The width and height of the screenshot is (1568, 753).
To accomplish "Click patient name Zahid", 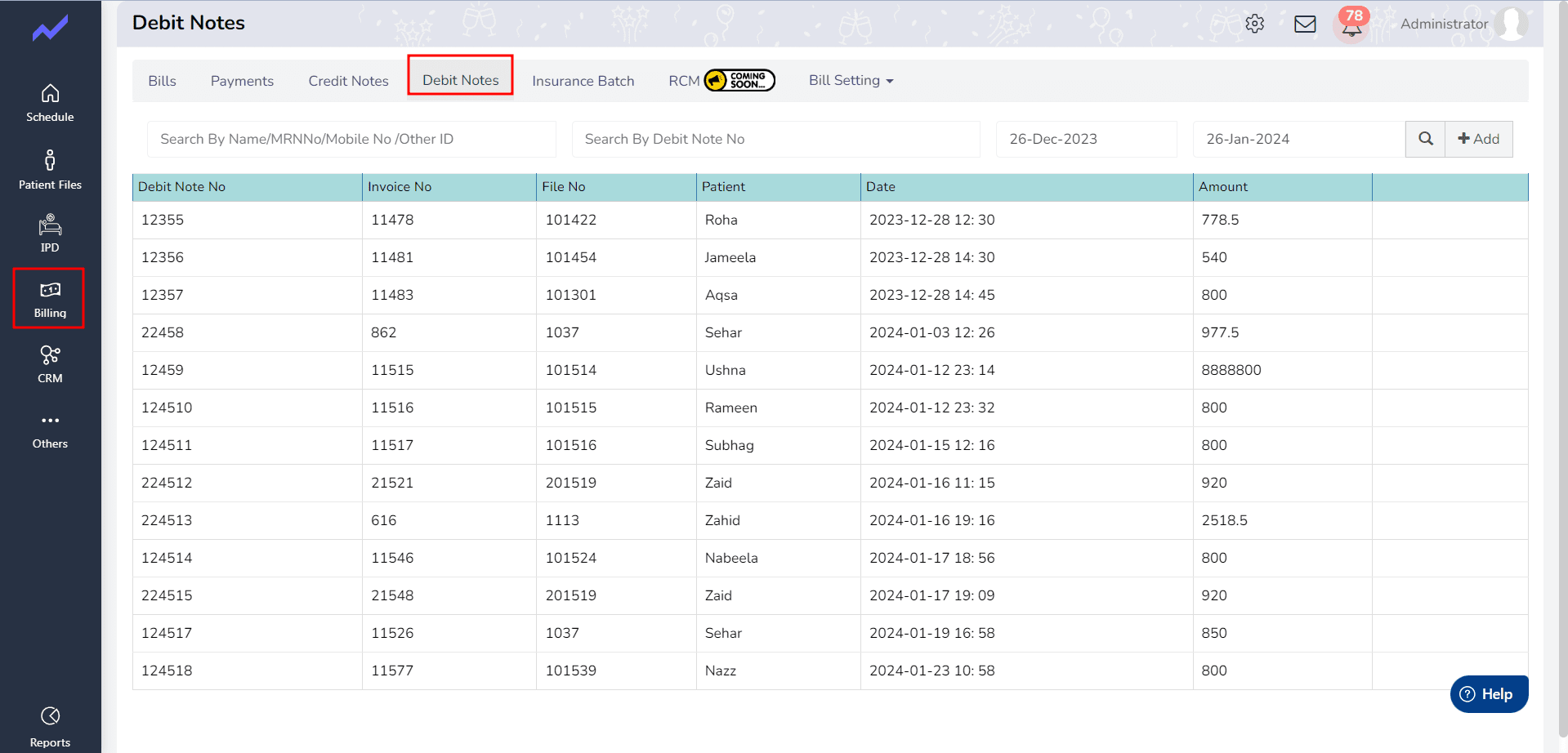I will tap(722, 520).
